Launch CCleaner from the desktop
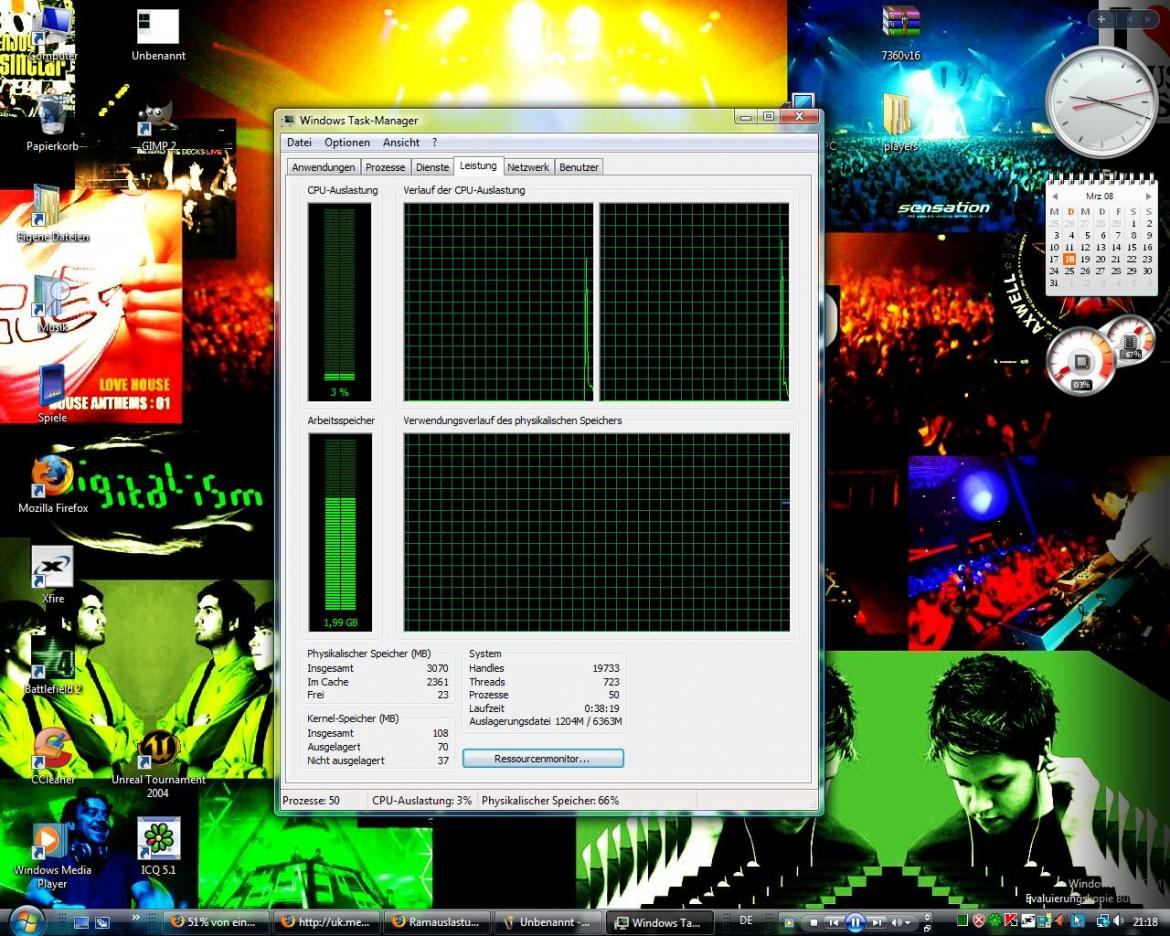This screenshot has width=1170, height=936. point(52,755)
